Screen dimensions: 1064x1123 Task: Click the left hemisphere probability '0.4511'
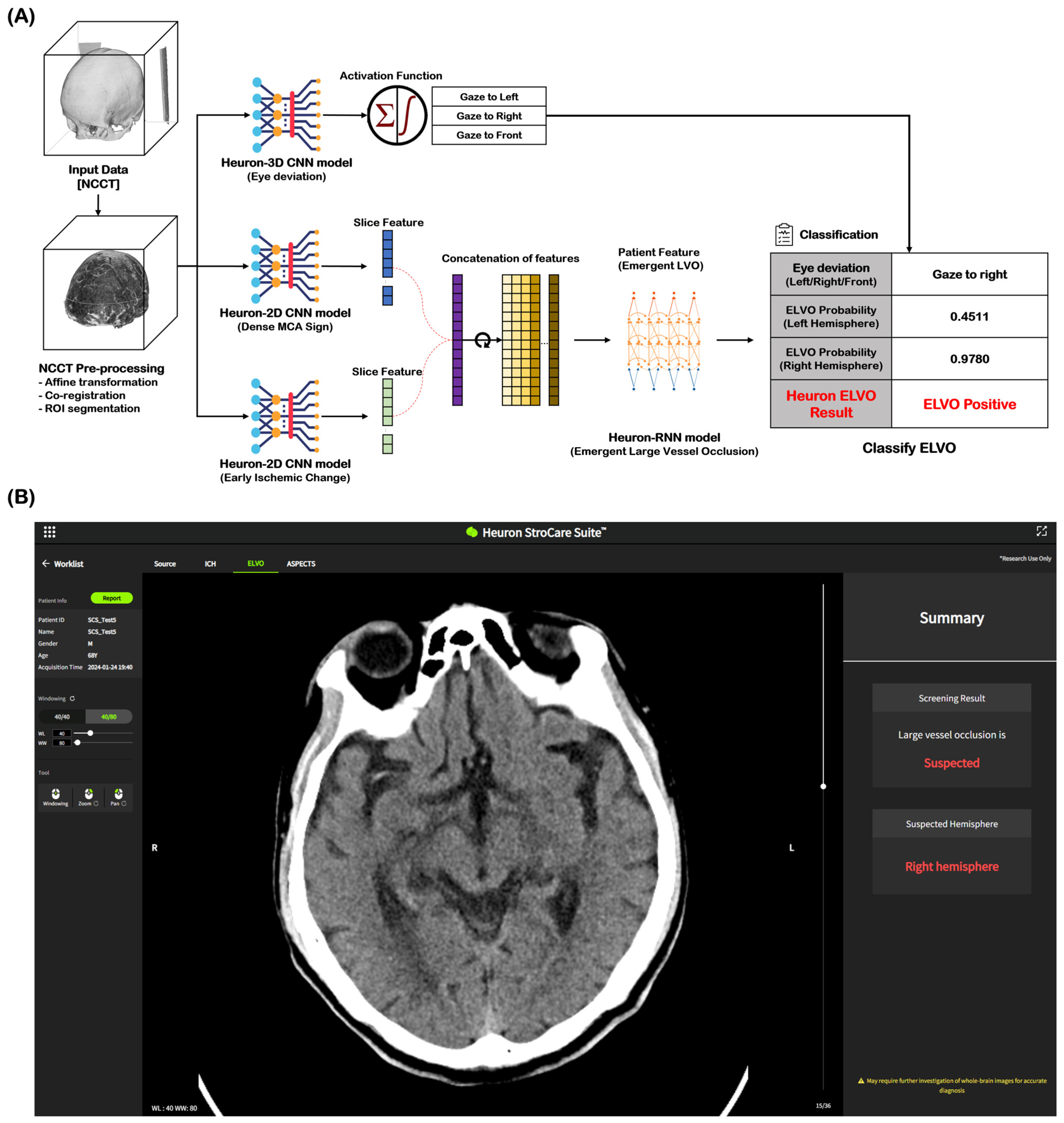tap(969, 317)
